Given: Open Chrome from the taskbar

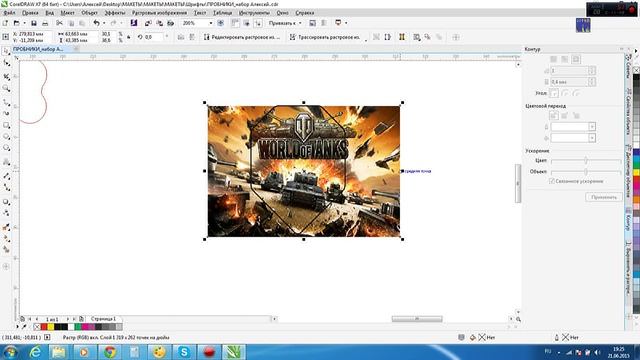Looking at the screenshot, I should tap(110, 352).
